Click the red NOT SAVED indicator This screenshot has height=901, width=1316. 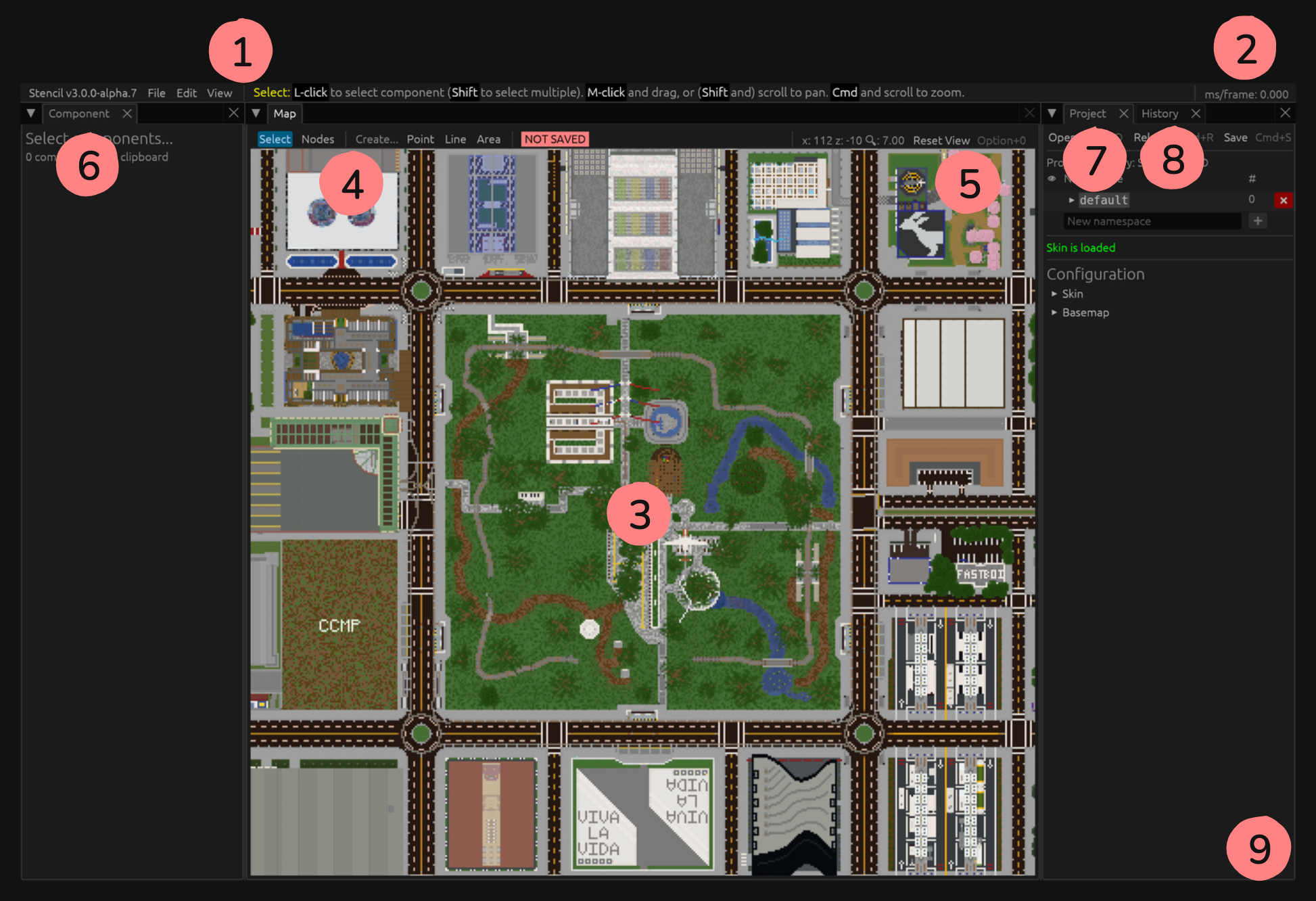(555, 139)
